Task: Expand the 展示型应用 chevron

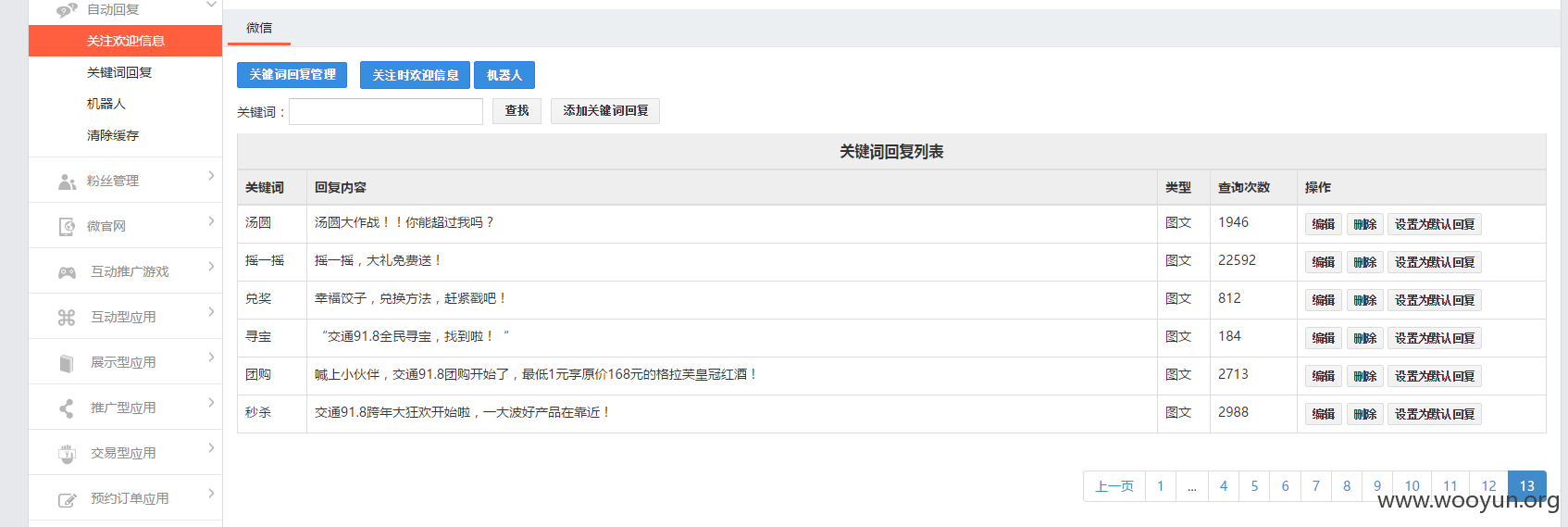Action: (x=211, y=358)
